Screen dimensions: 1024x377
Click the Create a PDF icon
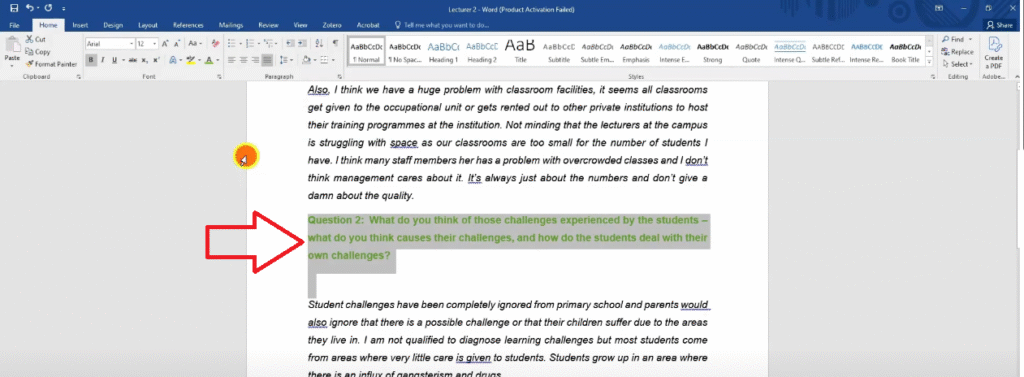click(994, 52)
